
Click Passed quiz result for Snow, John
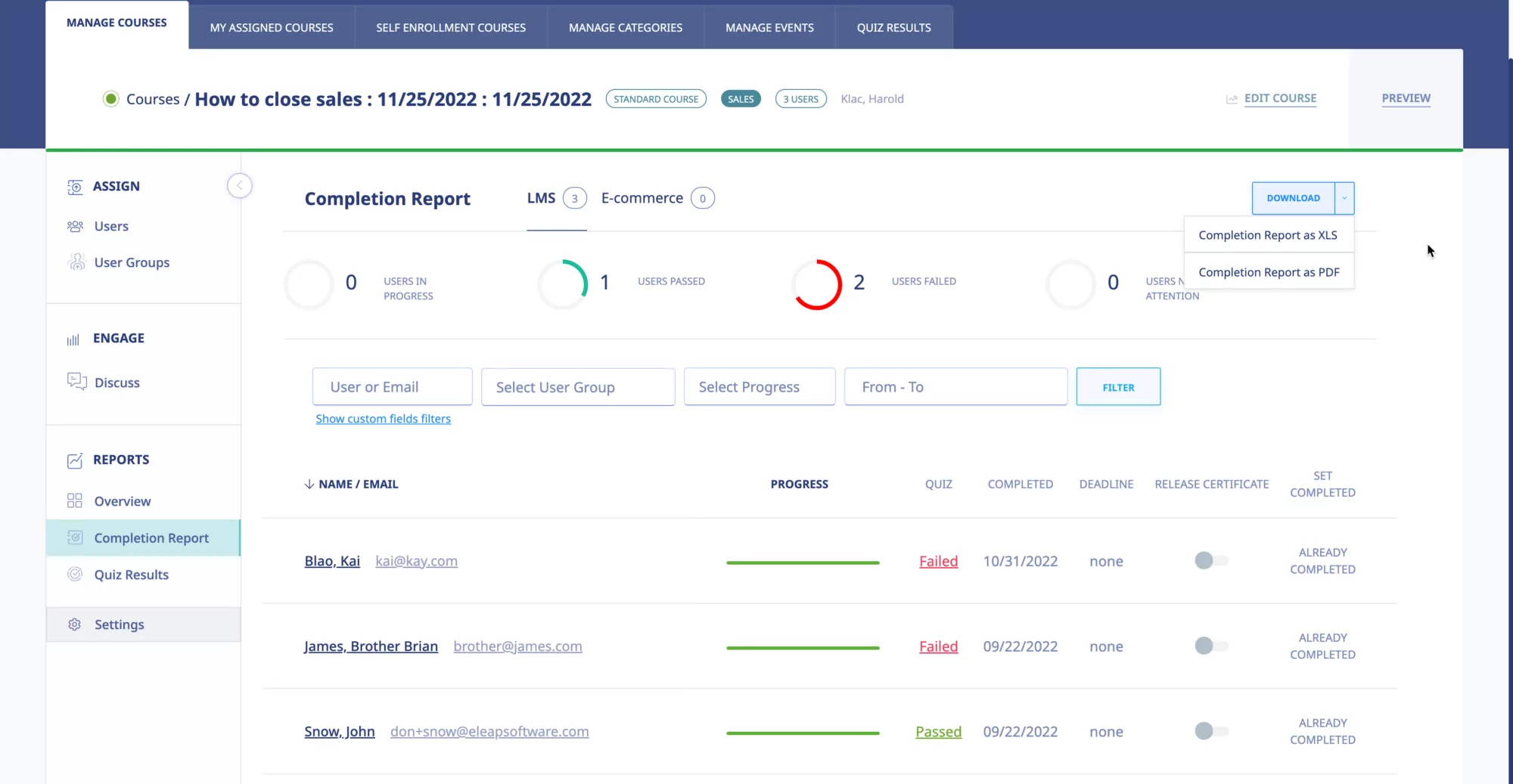(x=938, y=732)
